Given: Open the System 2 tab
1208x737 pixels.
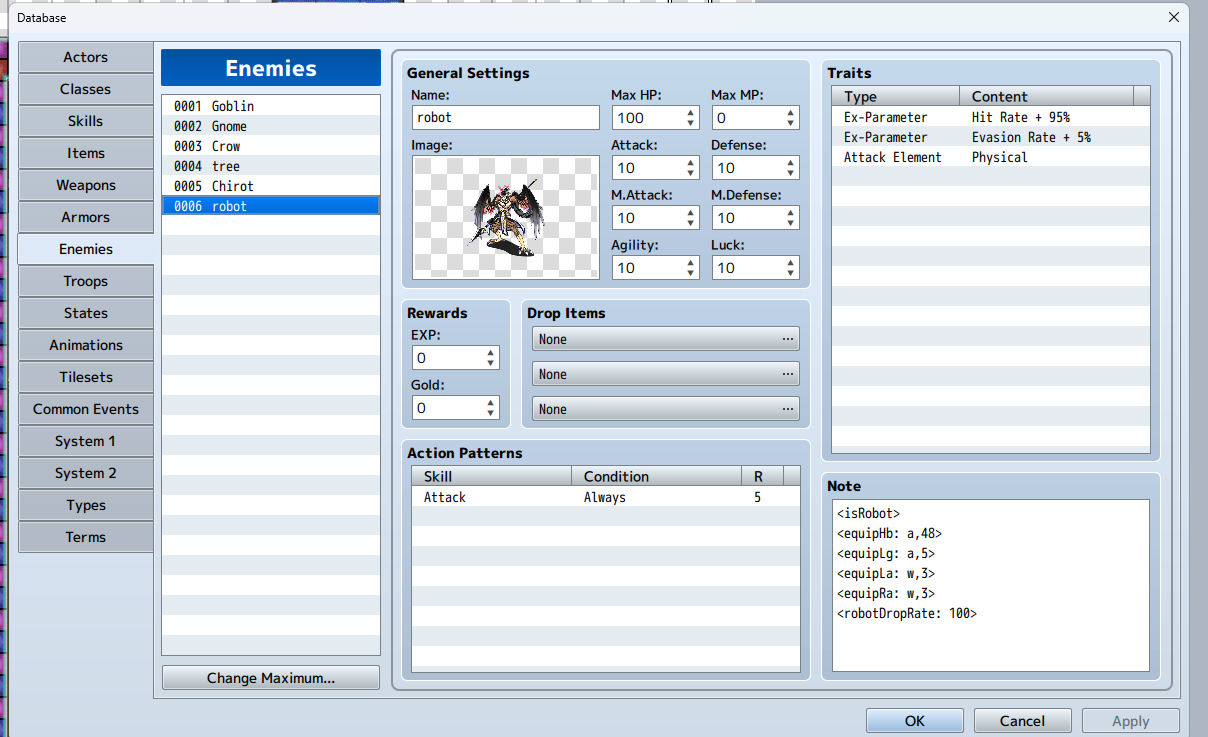Looking at the screenshot, I should (86, 473).
